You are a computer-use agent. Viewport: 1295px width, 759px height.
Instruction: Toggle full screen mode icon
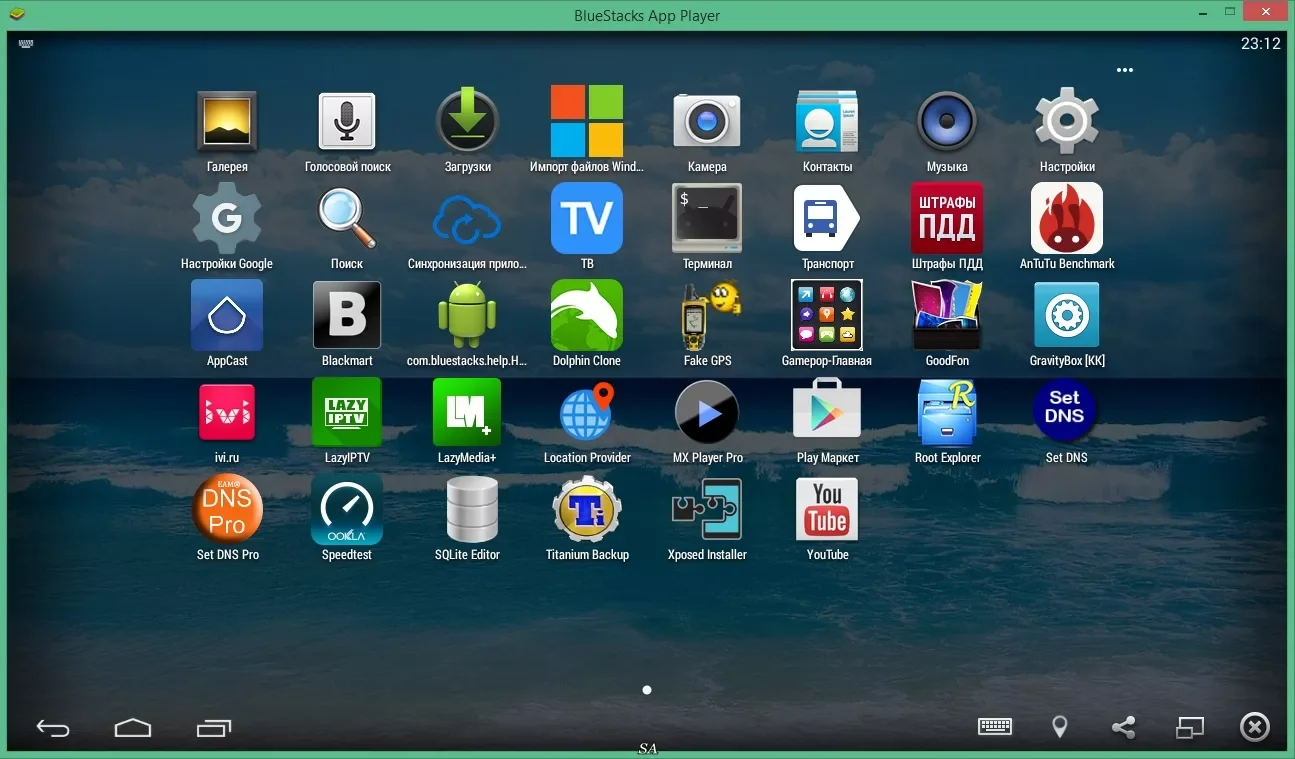[1190, 727]
